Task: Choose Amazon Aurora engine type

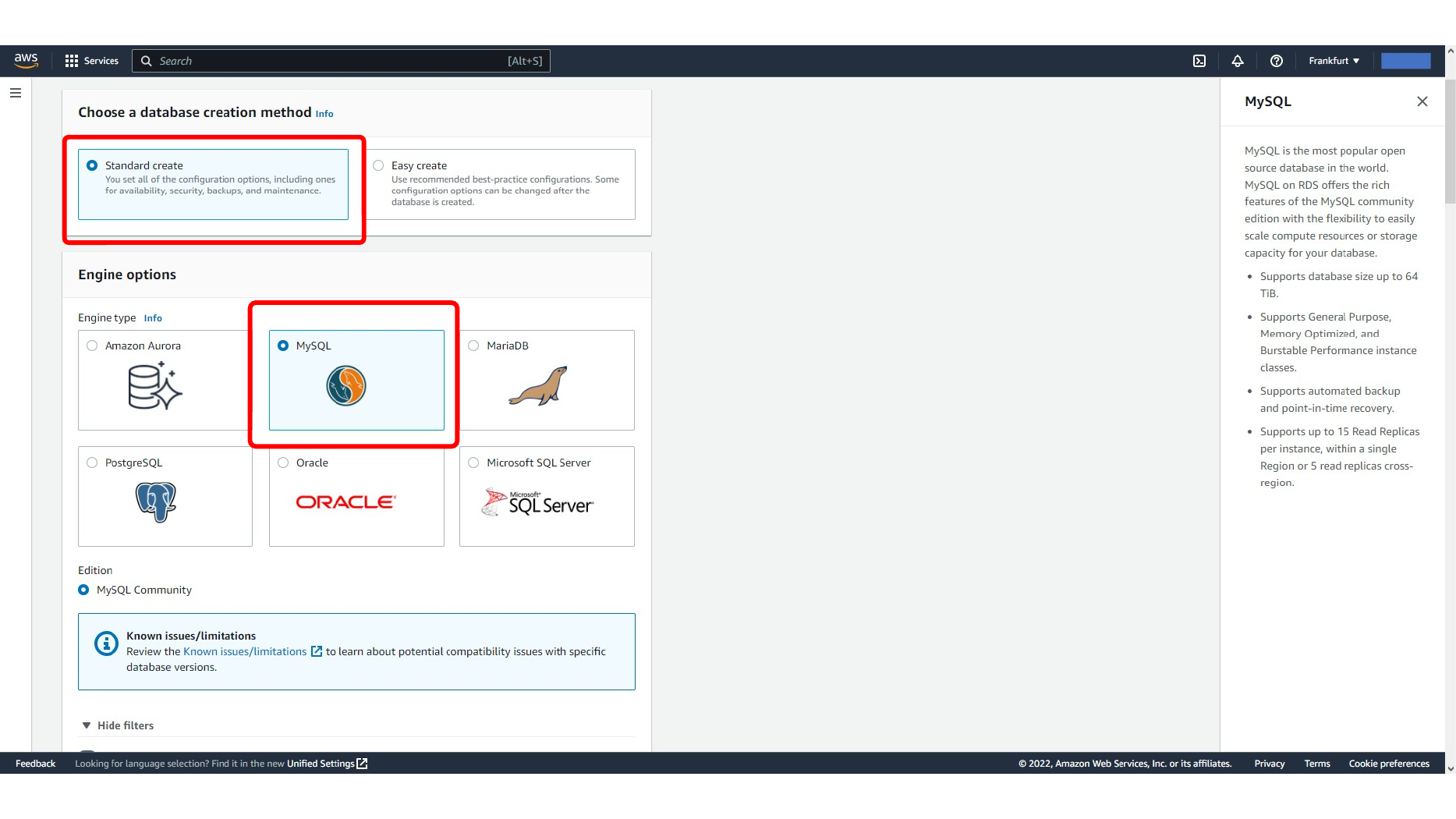Action: pyautogui.click(x=92, y=346)
